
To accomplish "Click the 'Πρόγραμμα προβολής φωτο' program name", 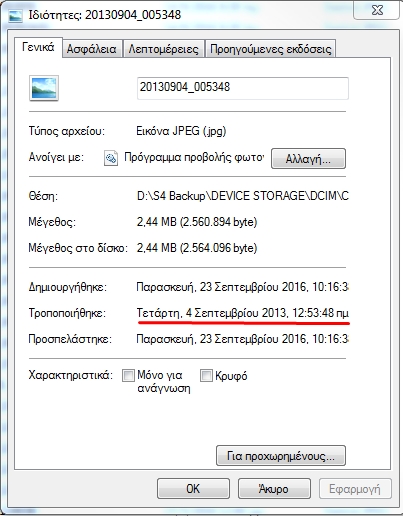I will pos(194,157).
